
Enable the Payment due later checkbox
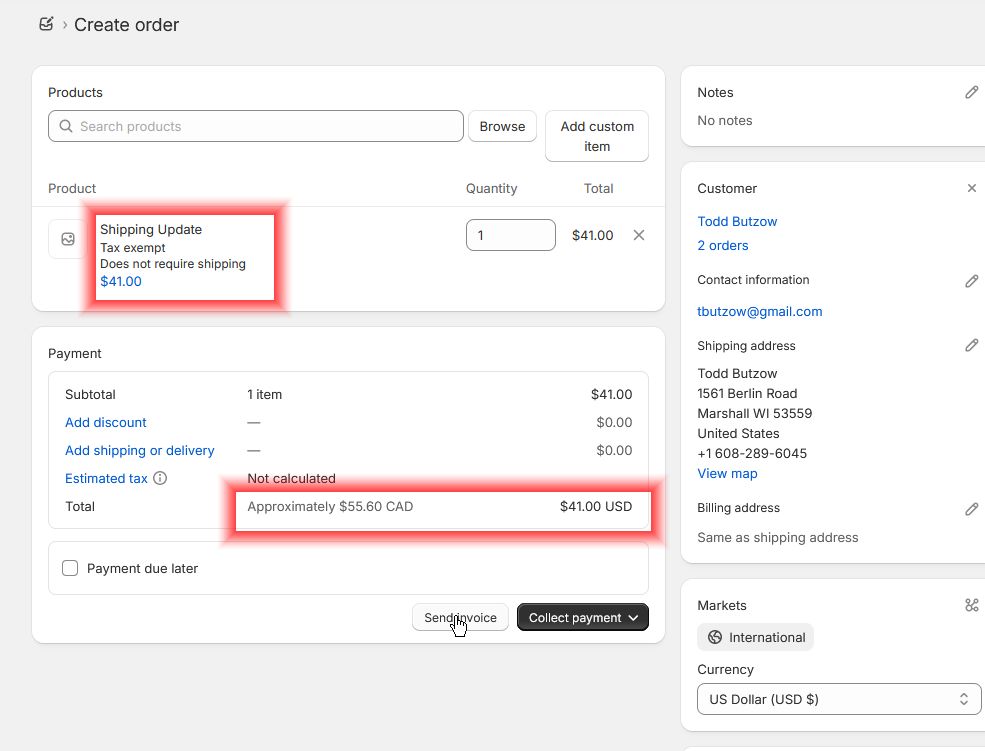[70, 568]
